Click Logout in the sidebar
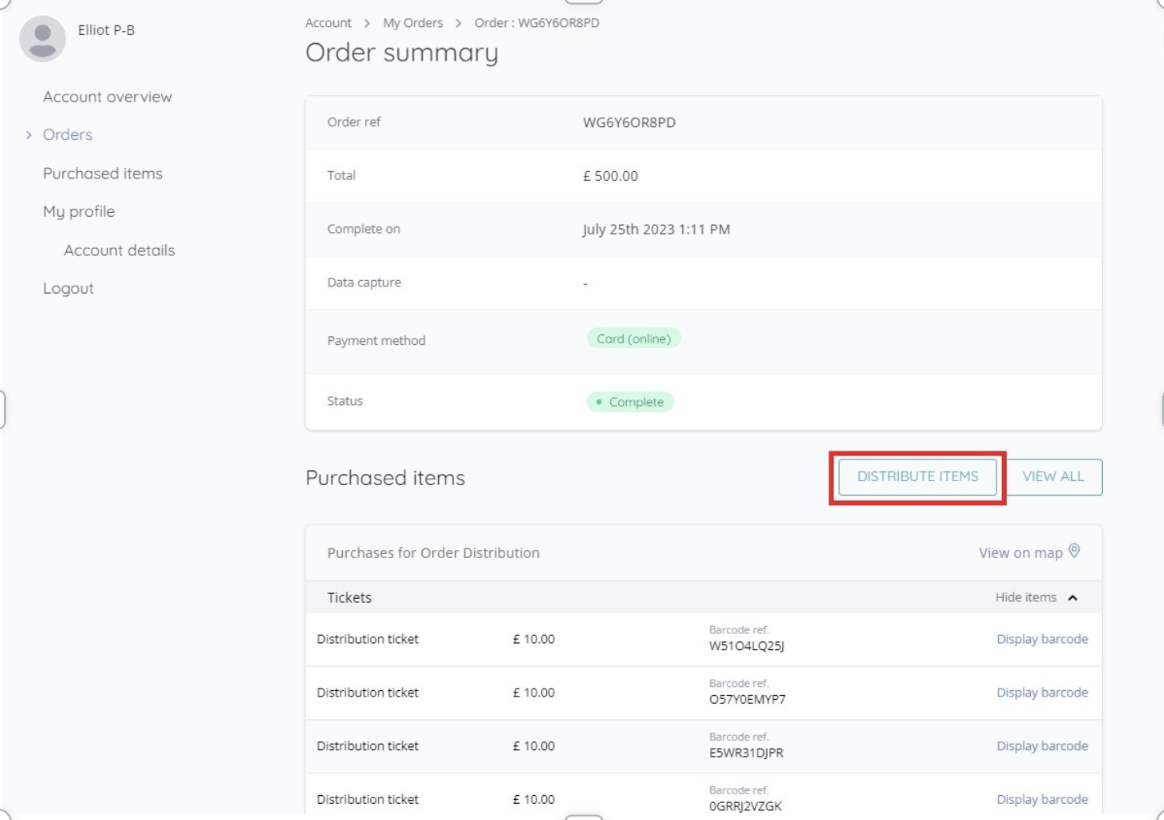1164x820 pixels. coord(68,289)
